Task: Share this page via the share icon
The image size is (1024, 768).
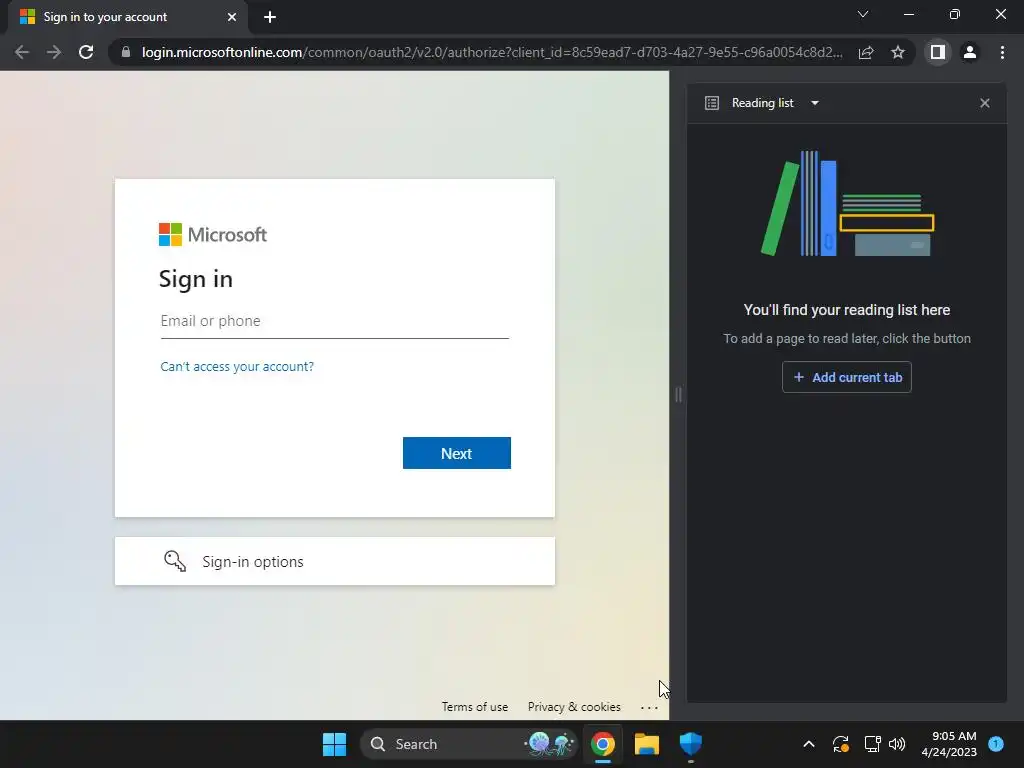Action: 866,52
